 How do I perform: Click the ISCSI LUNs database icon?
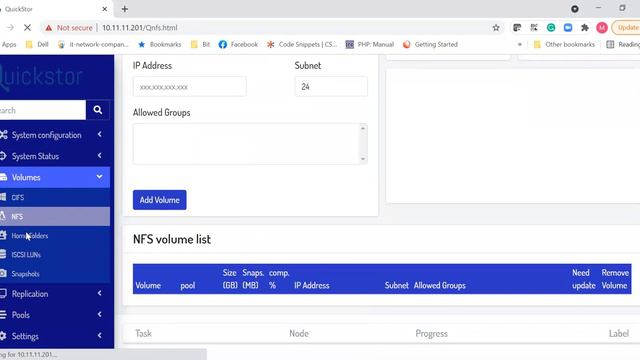tap(3, 254)
